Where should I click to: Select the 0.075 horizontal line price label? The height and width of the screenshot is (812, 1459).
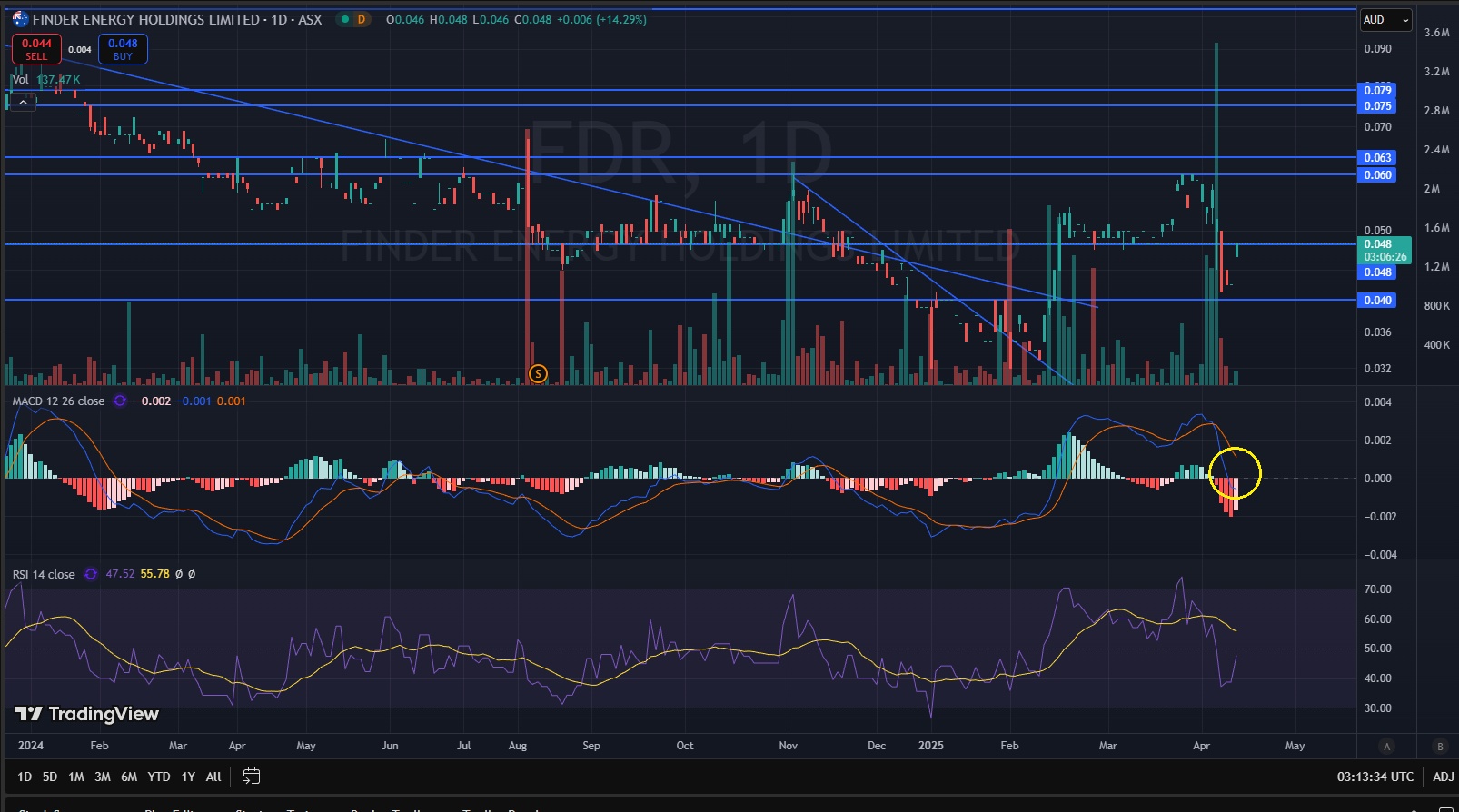click(x=1377, y=105)
